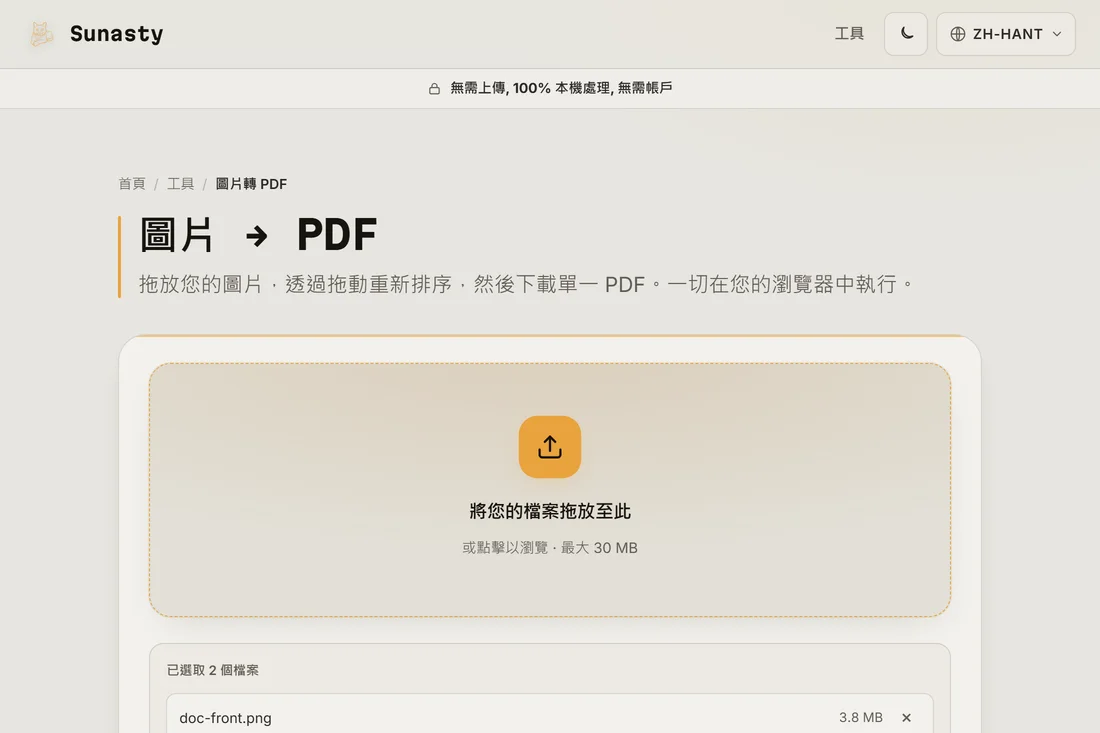The width and height of the screenshot is (1100, 733).
Task: Click the orange upload icon button
Action: [550, 447]
